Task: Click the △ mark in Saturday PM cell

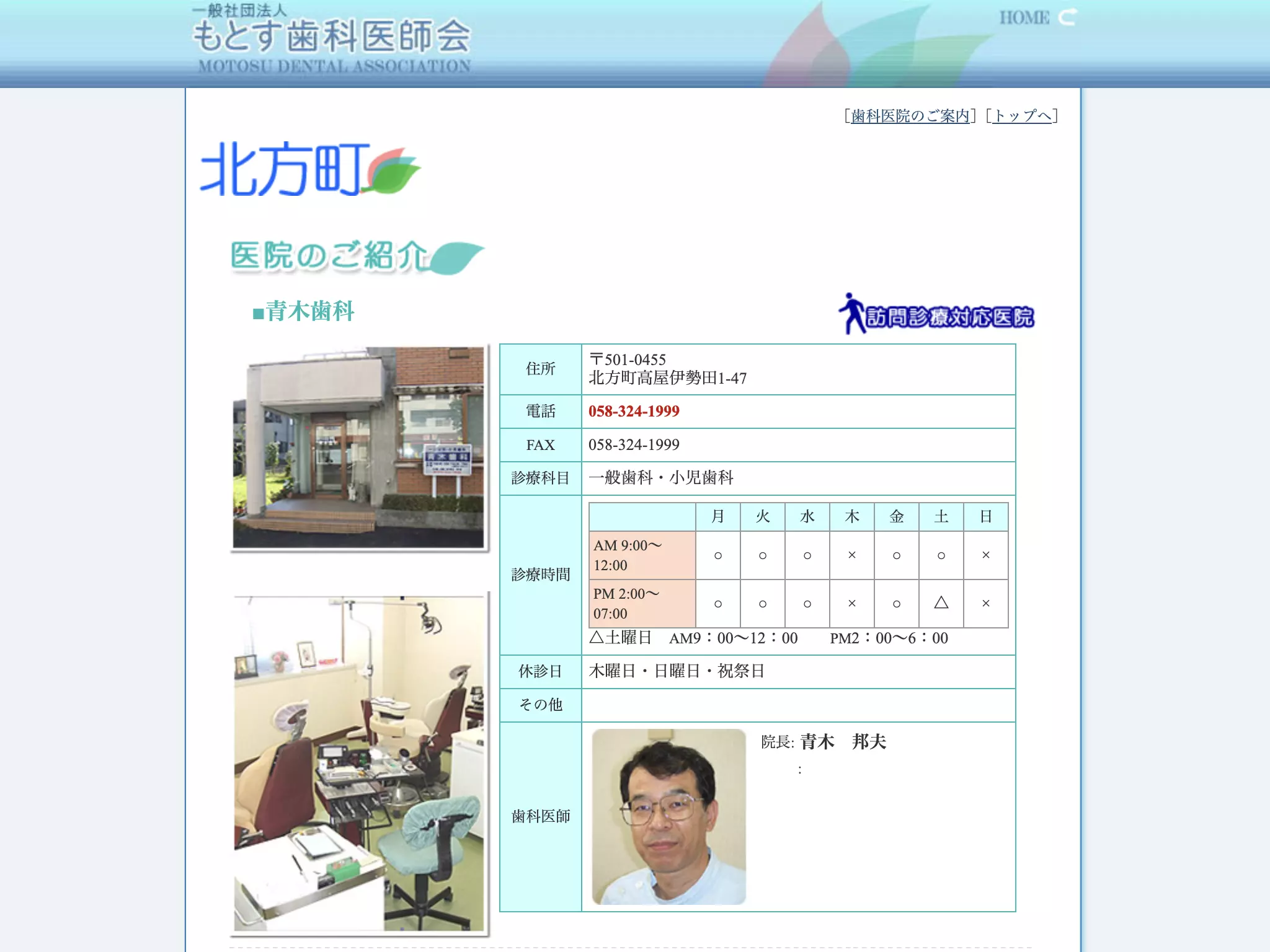Action: pyautogui.click(x=941, y=602)
